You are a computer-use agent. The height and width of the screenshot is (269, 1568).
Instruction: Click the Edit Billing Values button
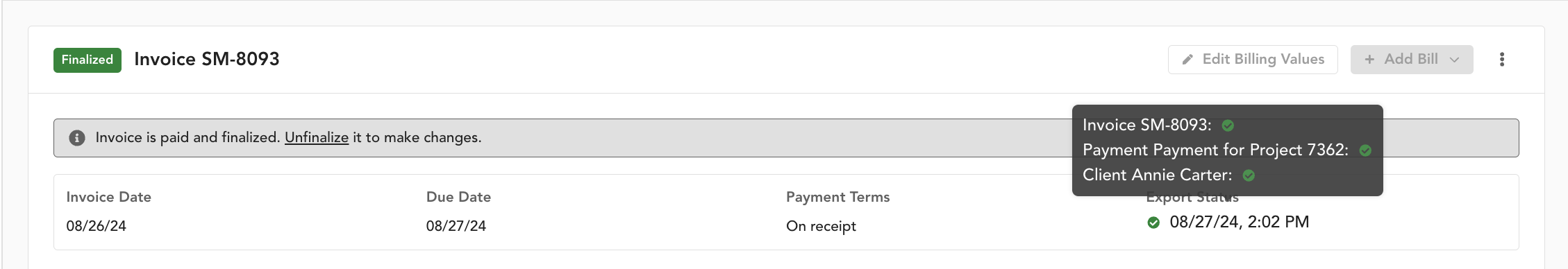pos(1253,60)
